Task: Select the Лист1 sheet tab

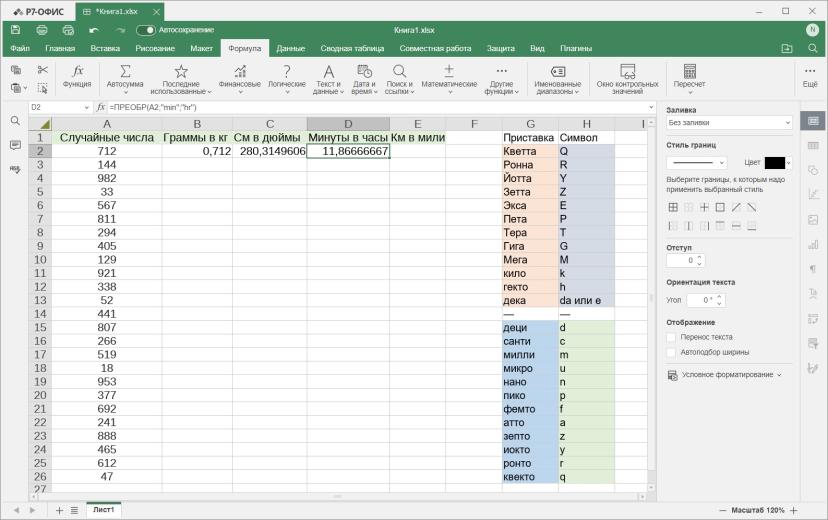Action: (104, 510)
